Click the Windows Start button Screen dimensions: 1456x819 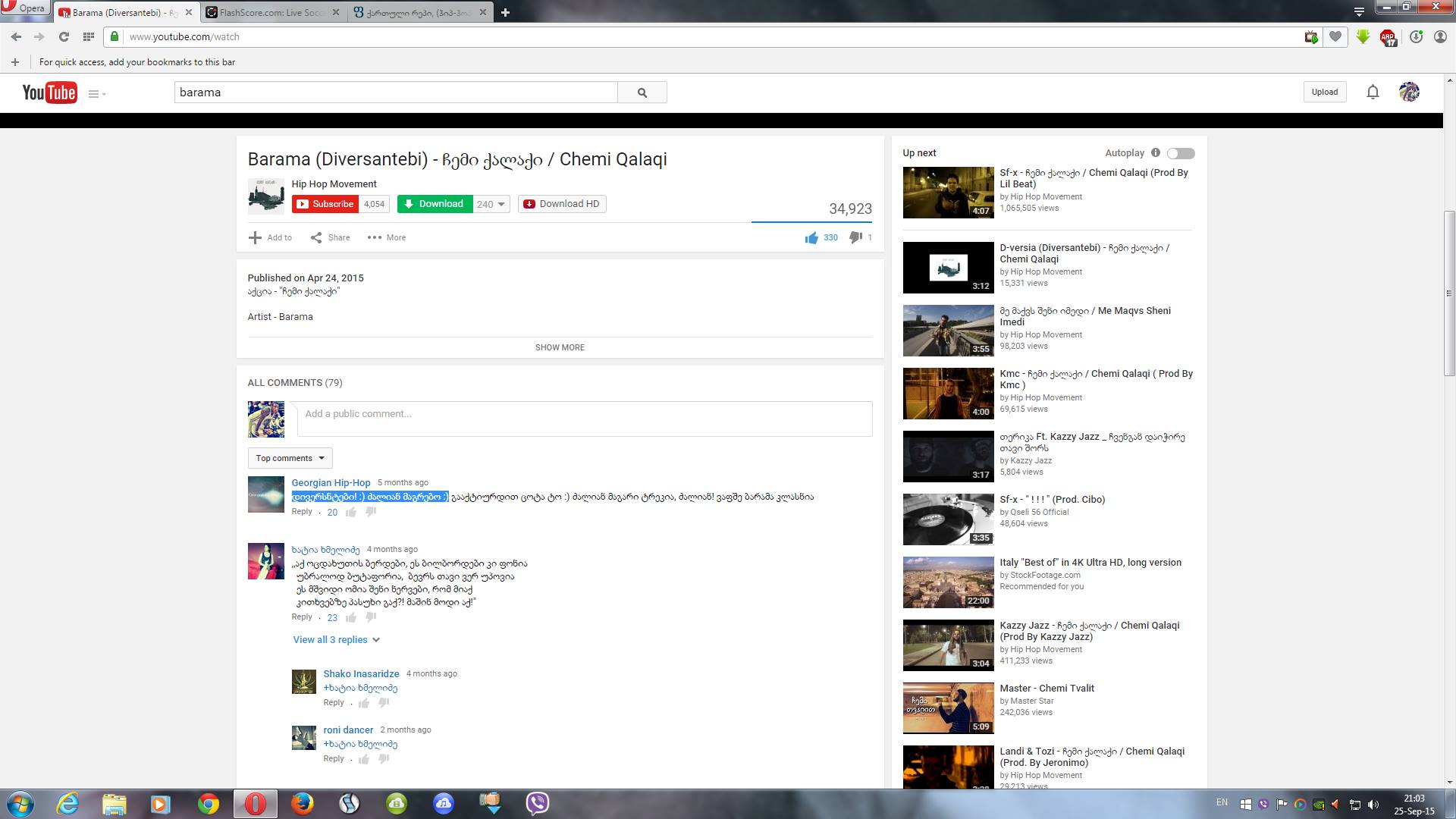coord(20,804)
